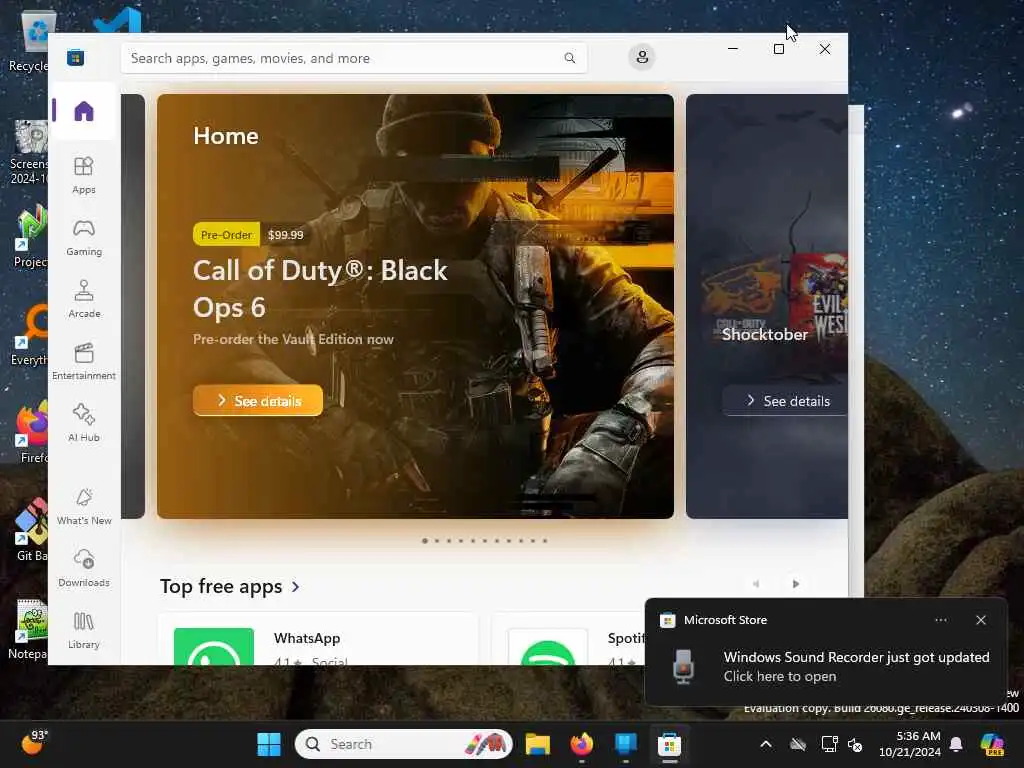Select the Git Bash desktop shortcut

pyautogui.click(x=30, y=530)
